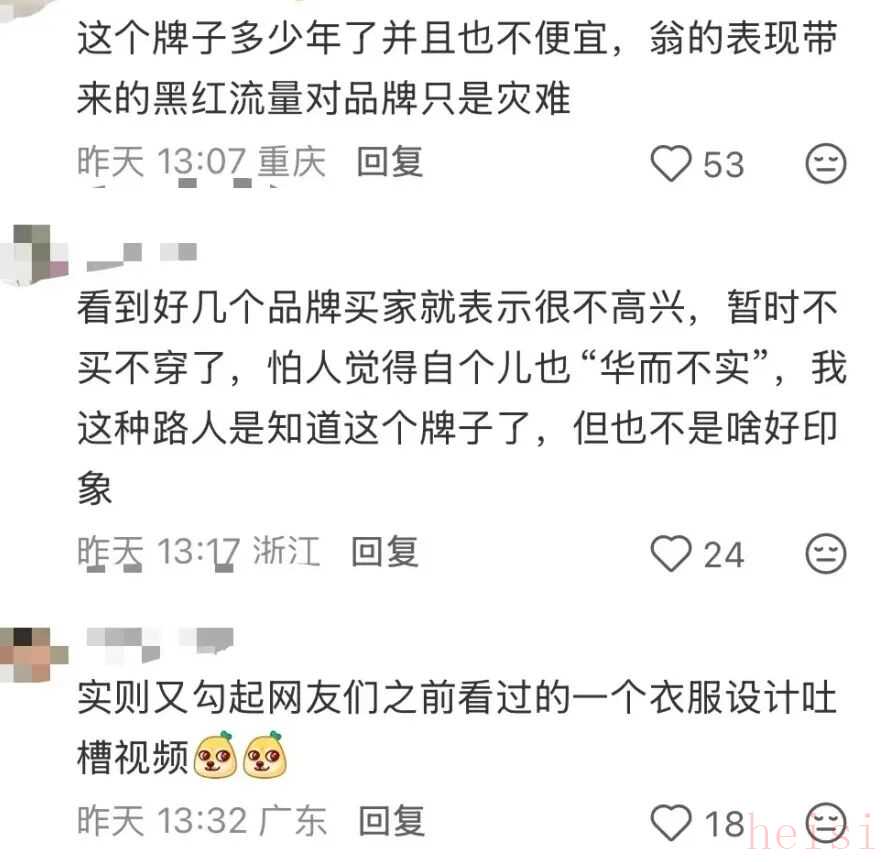Select comment text starting 这个牌子多少年了
Image resolution: width=892 pixels, height=862 pixels.
[x=457, y=68]
